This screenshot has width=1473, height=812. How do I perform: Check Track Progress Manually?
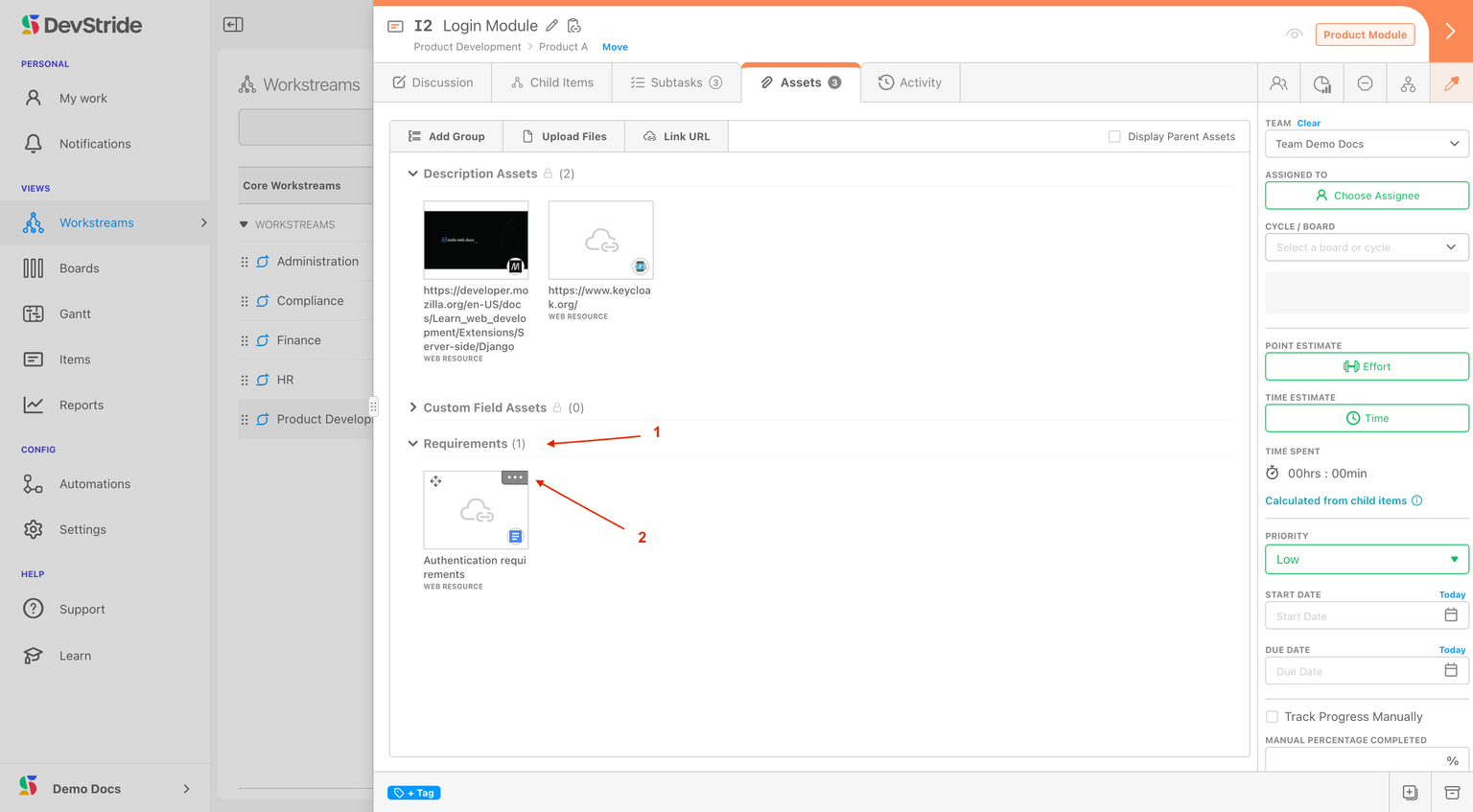click(x=1272, y=717)
